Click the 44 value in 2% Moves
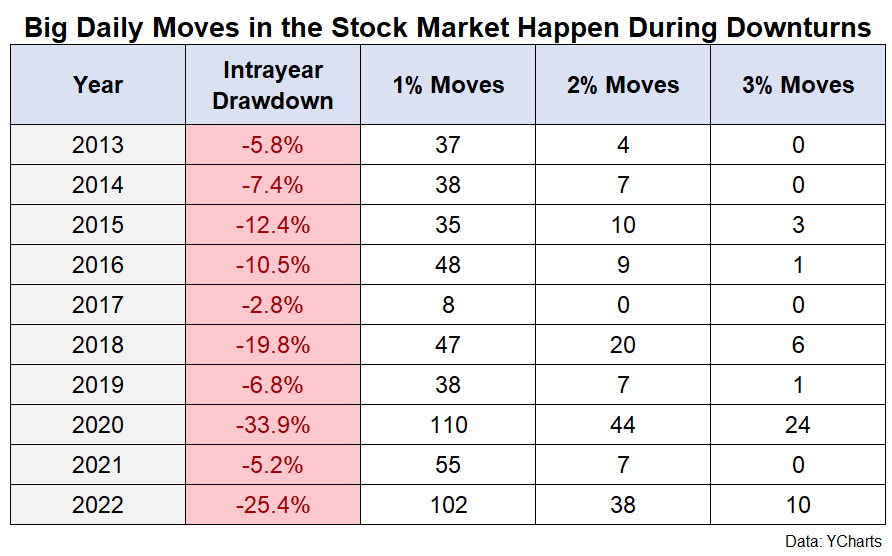 [x=623, y=425]
